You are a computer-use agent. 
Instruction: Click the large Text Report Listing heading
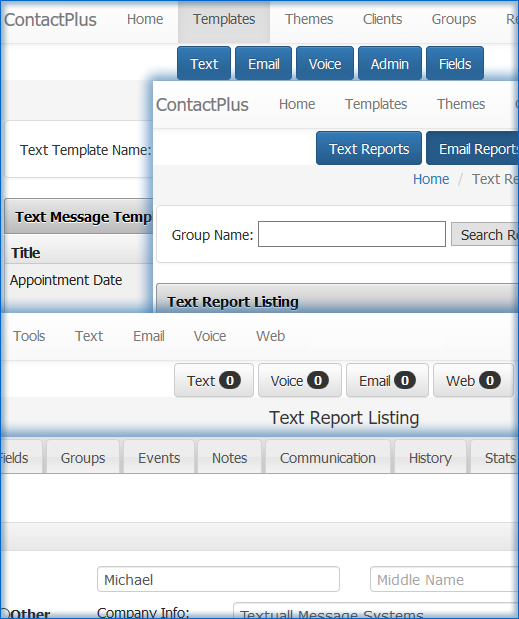coord(344,418)
